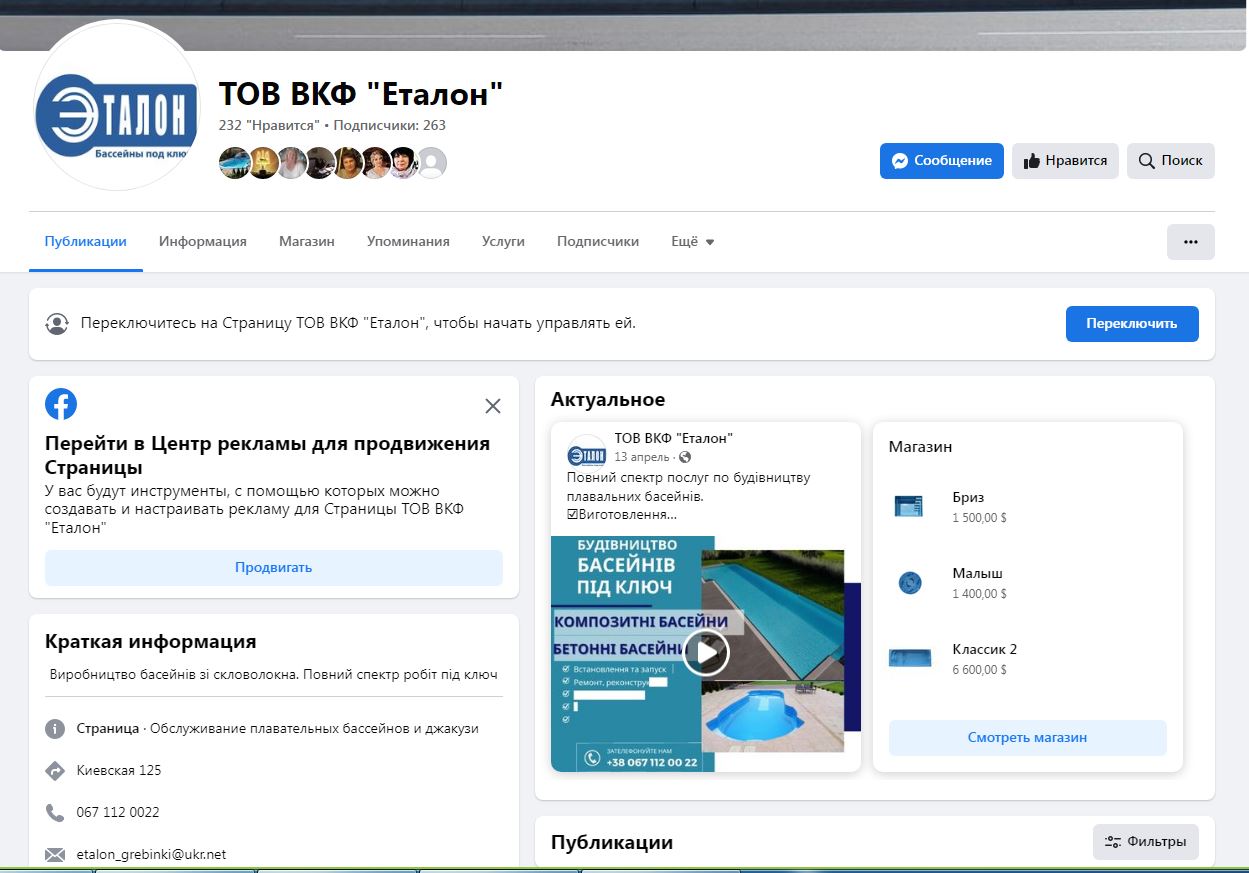Click the Подписчики: 263 count

(389, 126)
